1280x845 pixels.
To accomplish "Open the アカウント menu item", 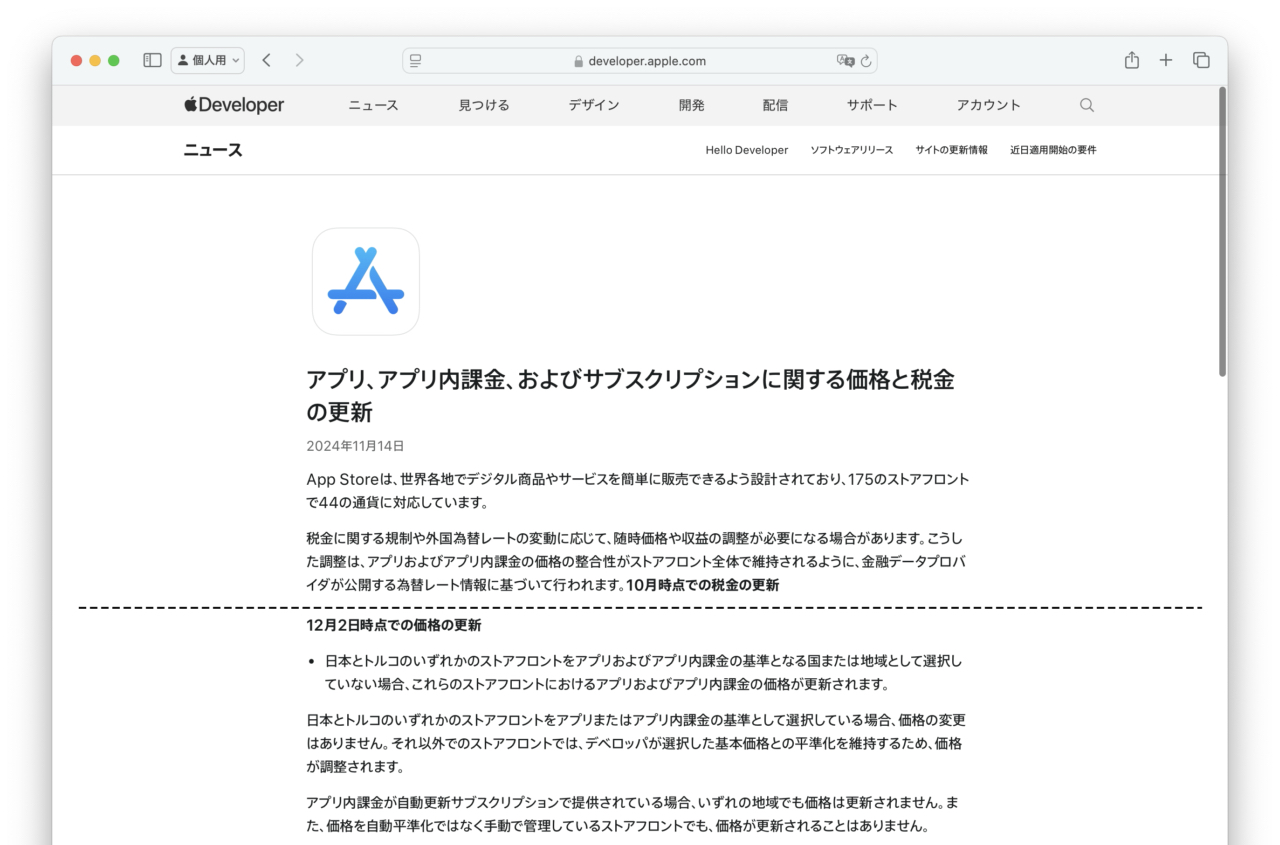I will click(x=988, y=105).
